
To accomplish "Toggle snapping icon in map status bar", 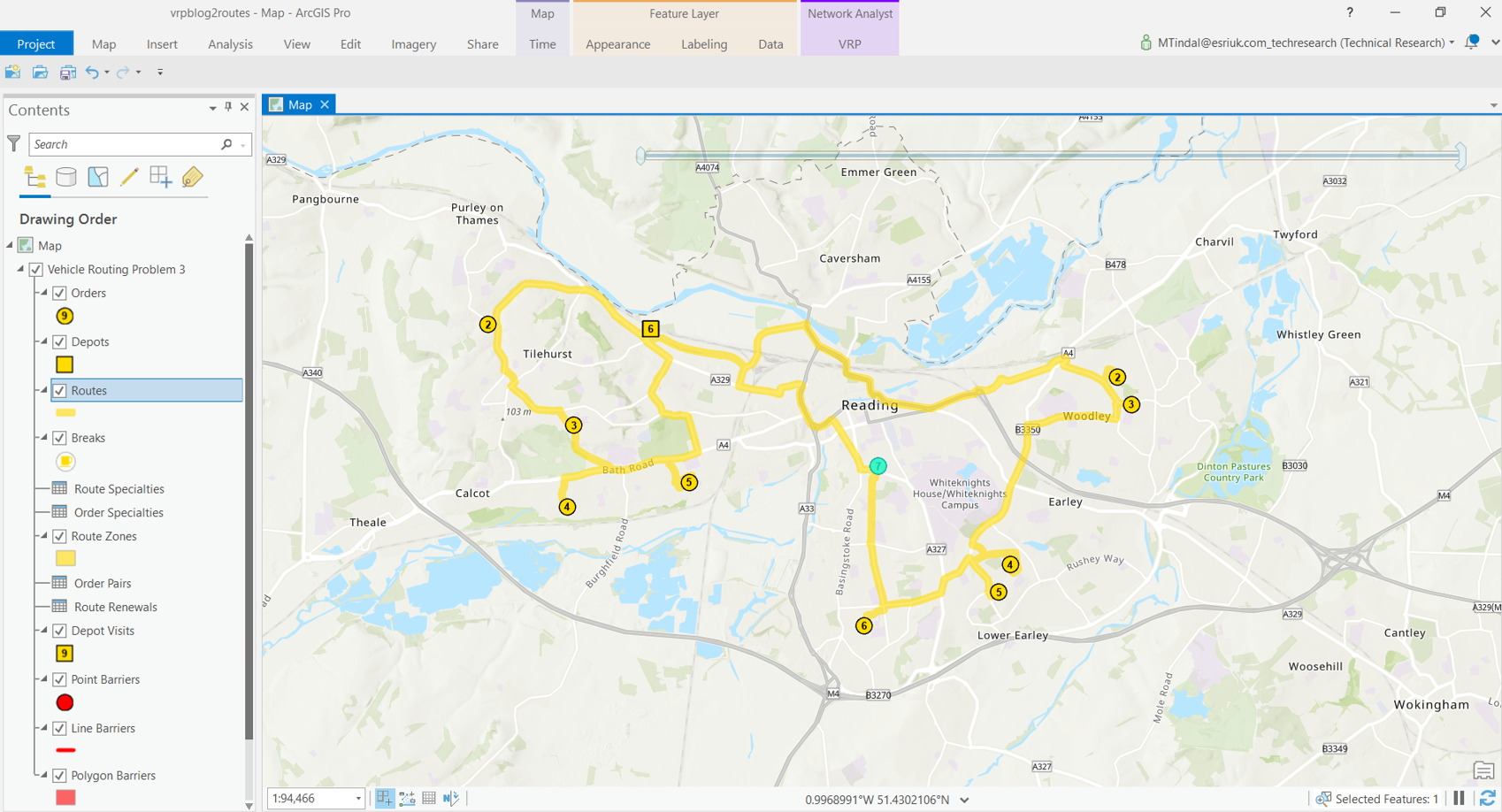I will click(x=385, y=798).
